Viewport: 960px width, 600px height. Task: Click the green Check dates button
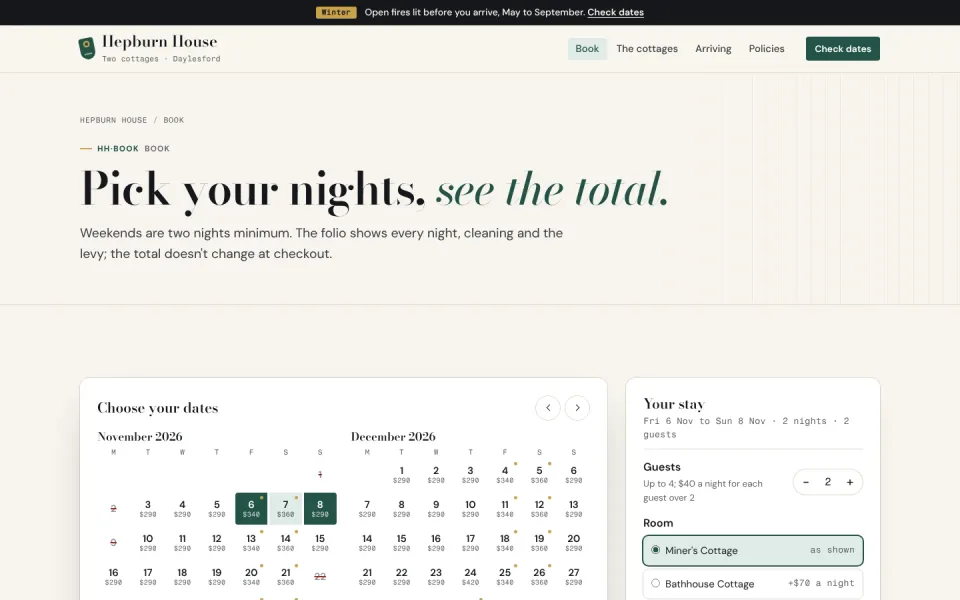(x=842, y=49)
